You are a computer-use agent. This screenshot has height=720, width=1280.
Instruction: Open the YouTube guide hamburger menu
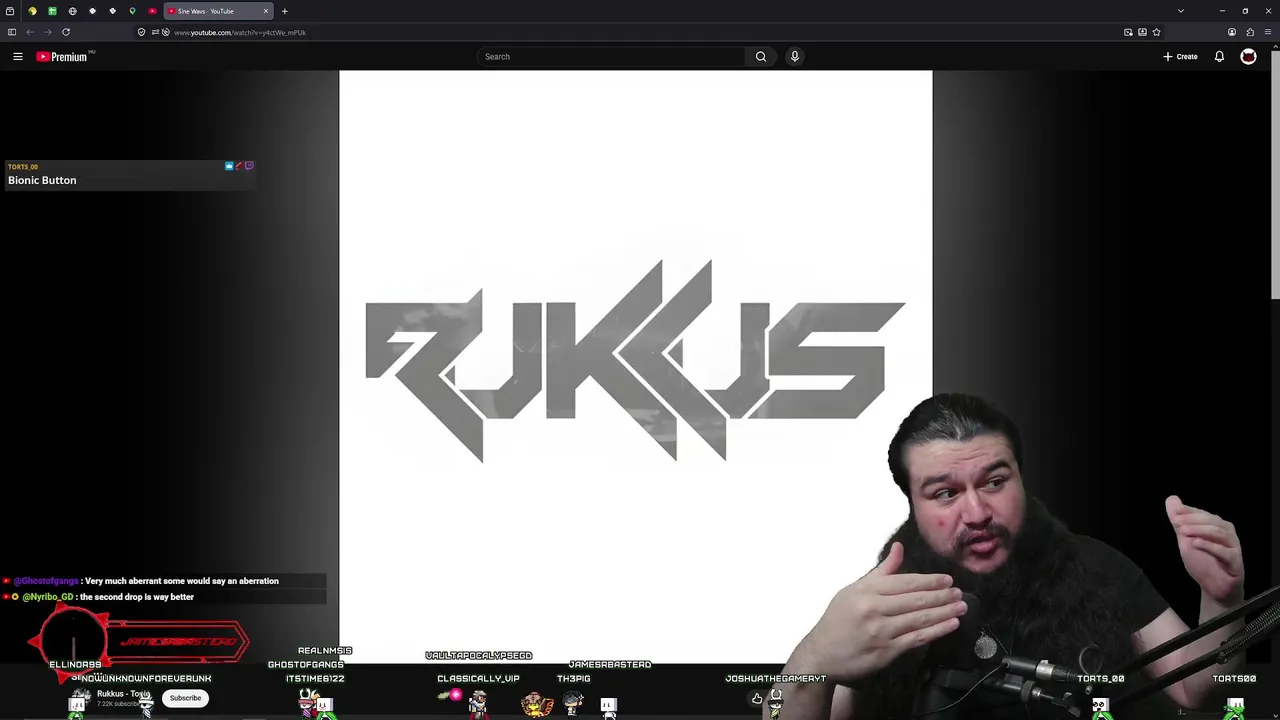click(18, 57)
